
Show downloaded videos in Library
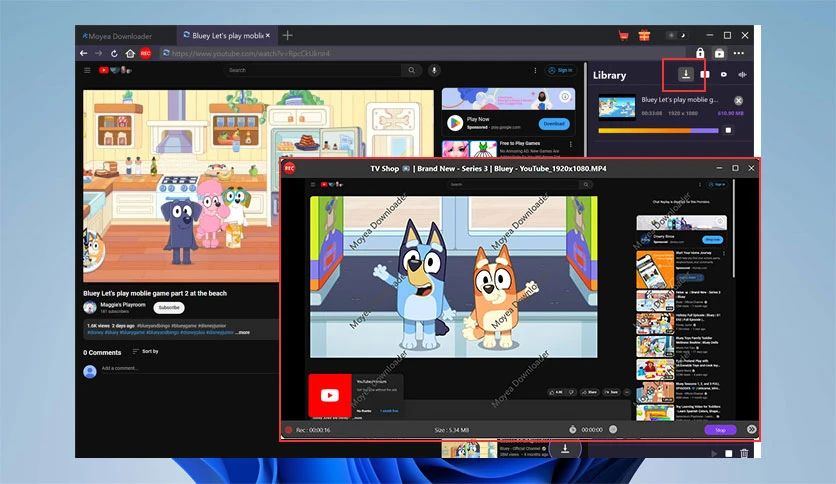point(705,75)
